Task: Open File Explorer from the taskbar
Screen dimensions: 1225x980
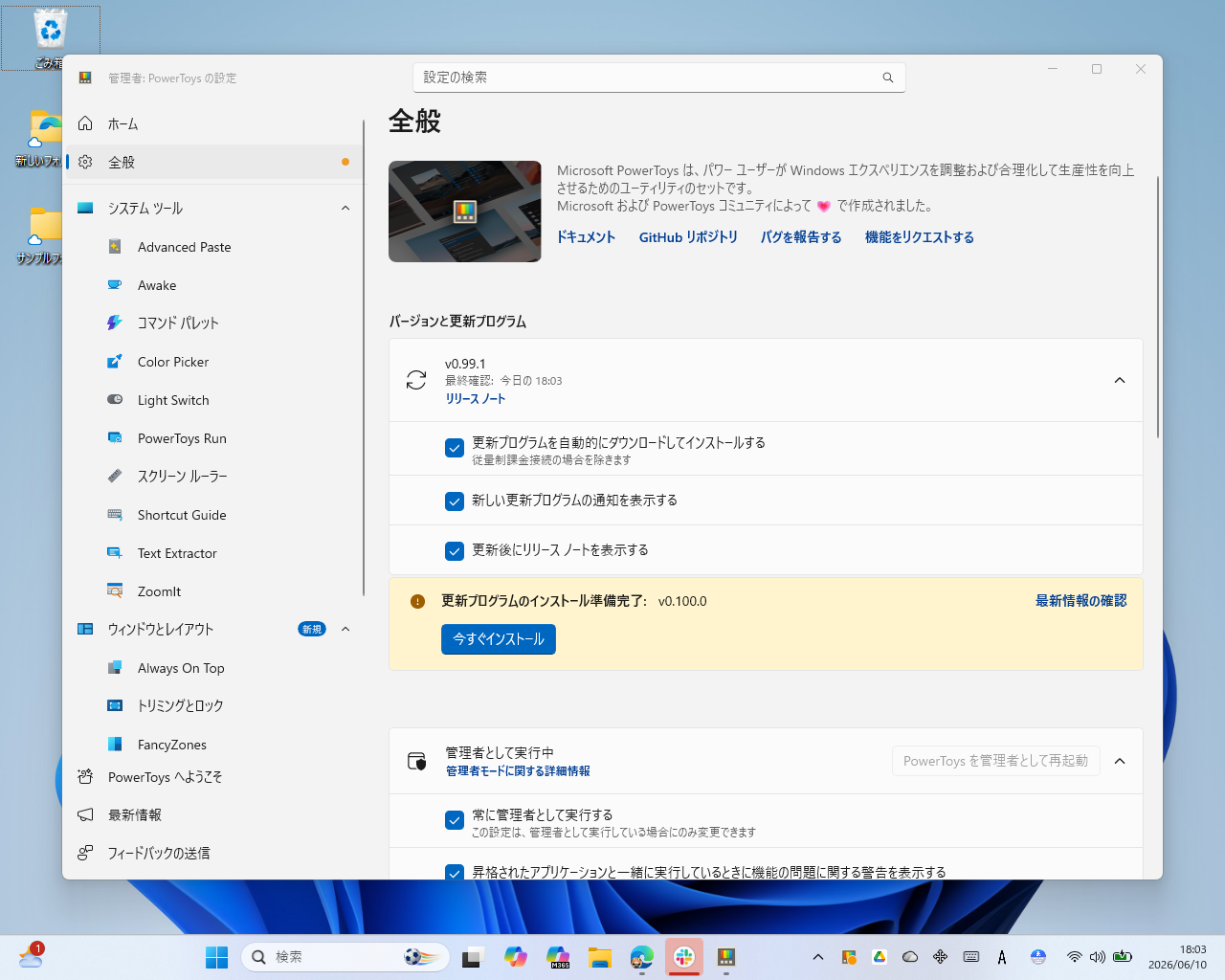Action: coord(600,957)
